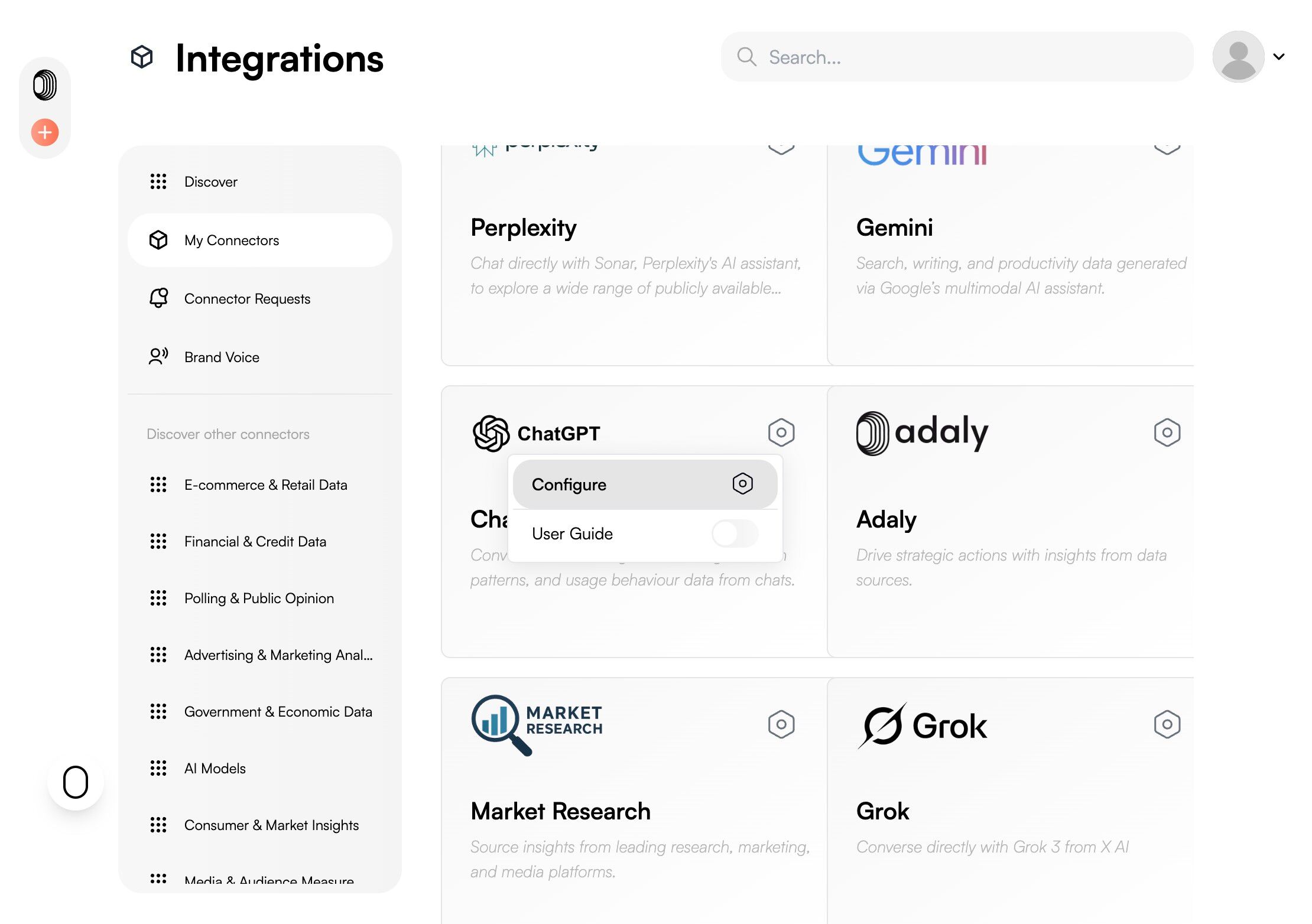Viewport: 1312px width, 924px height.
Task: Toggle the User Guide switch
Action: [735, 533]
